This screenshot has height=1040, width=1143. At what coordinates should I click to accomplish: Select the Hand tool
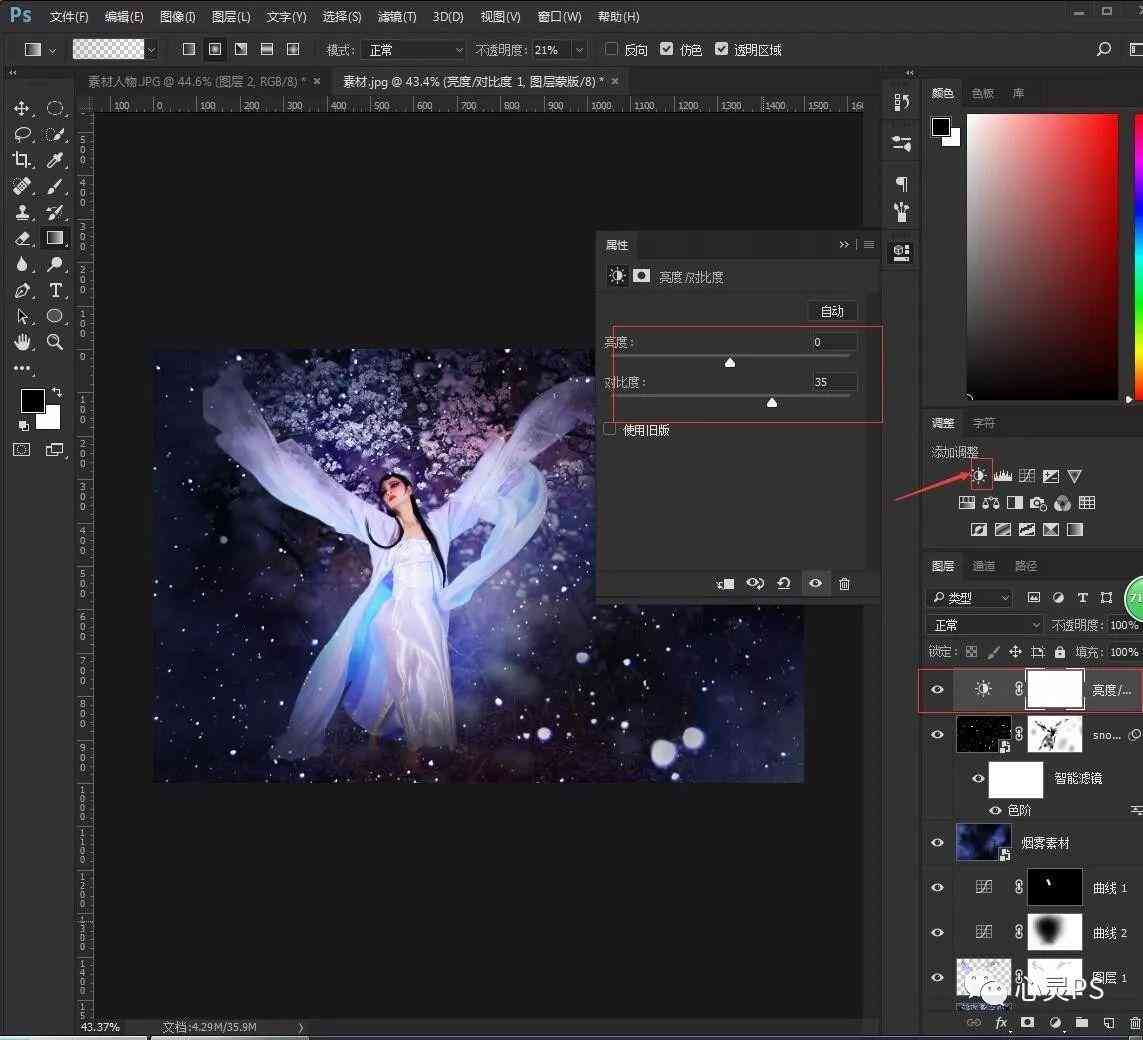22,342
